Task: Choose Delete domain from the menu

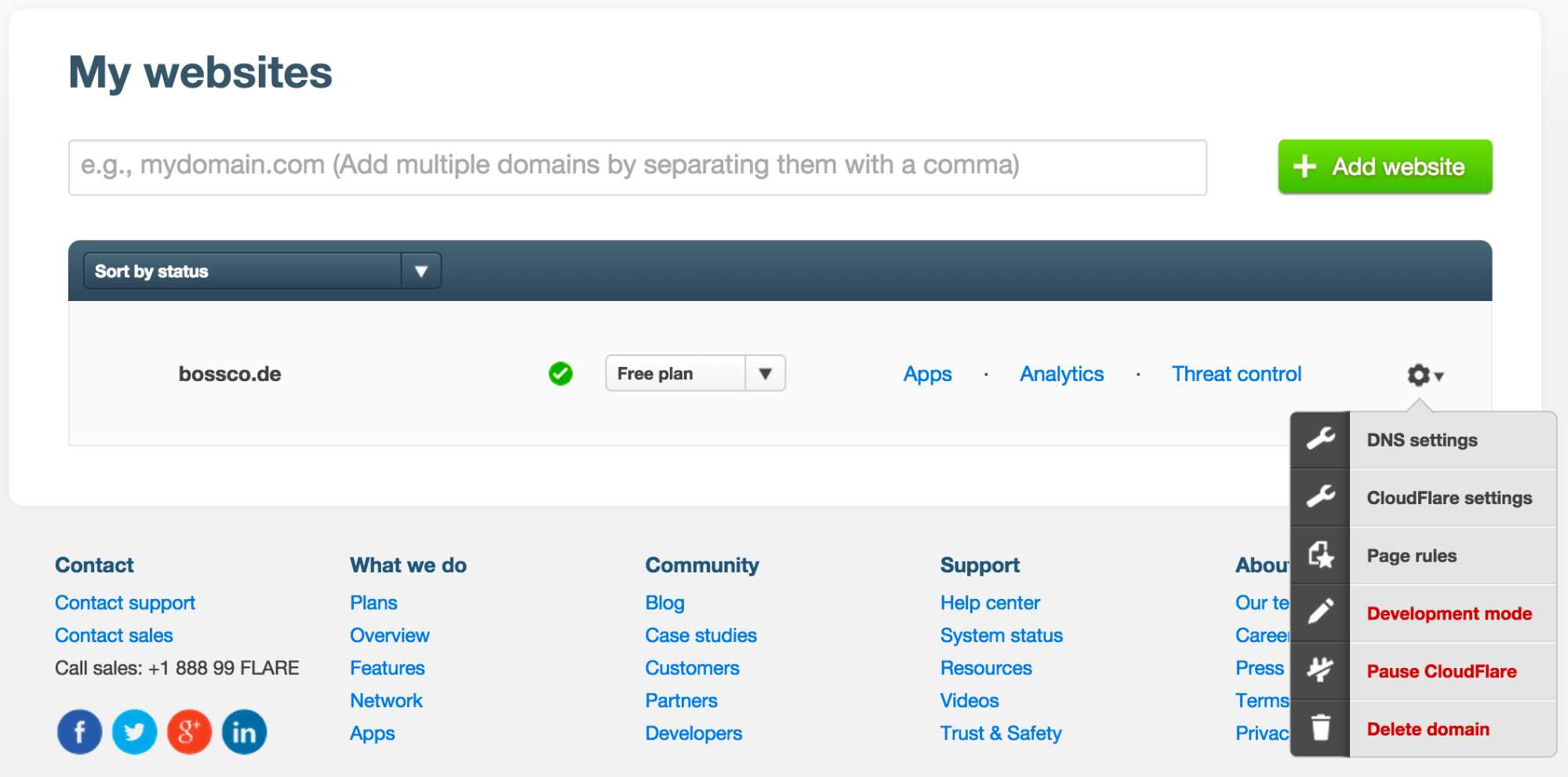Action: click(1428, 728)
